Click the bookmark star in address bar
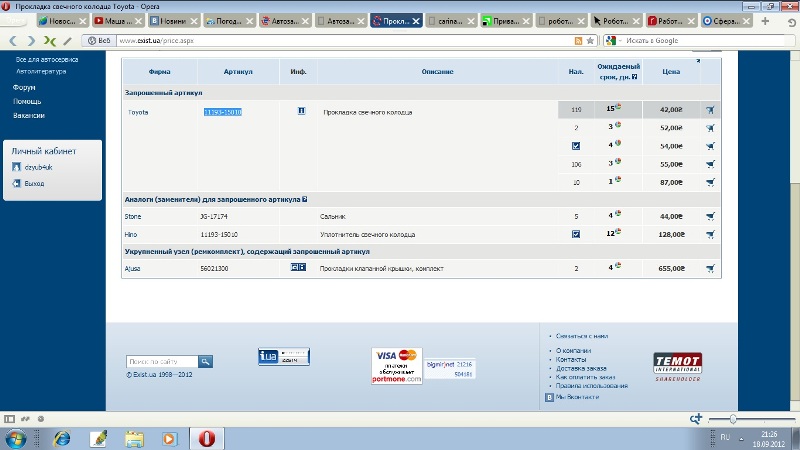The width and height of the screenshot is (800, 450). [x=590, y=40]
